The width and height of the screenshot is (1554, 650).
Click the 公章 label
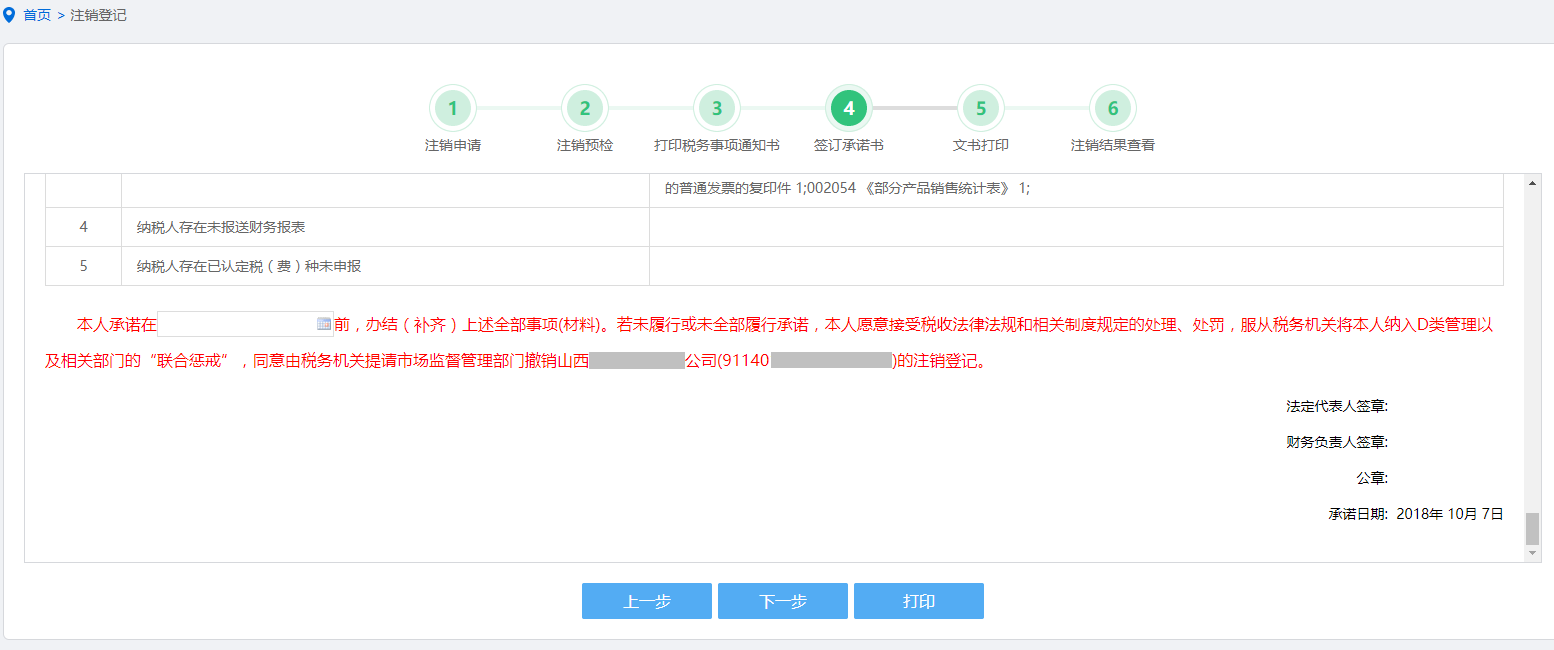tap(1372, 478)
